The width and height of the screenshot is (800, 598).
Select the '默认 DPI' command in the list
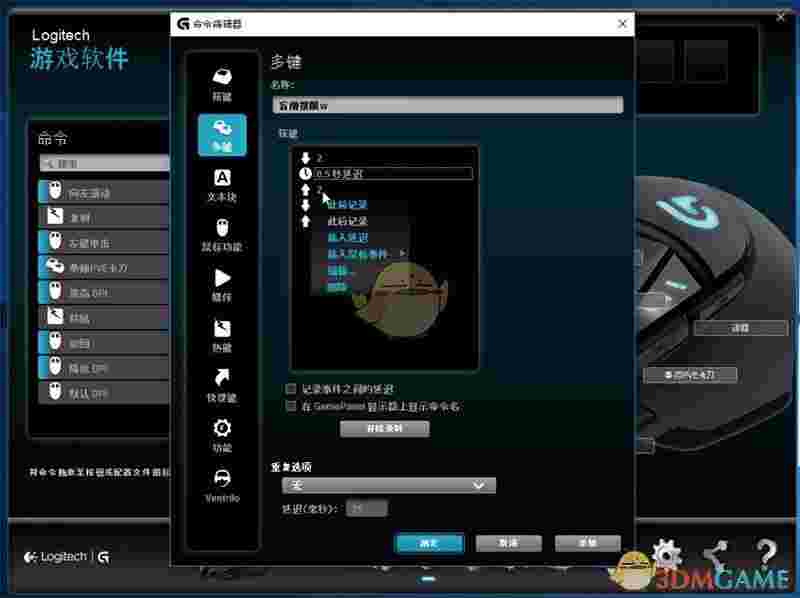tap(104, 392)
